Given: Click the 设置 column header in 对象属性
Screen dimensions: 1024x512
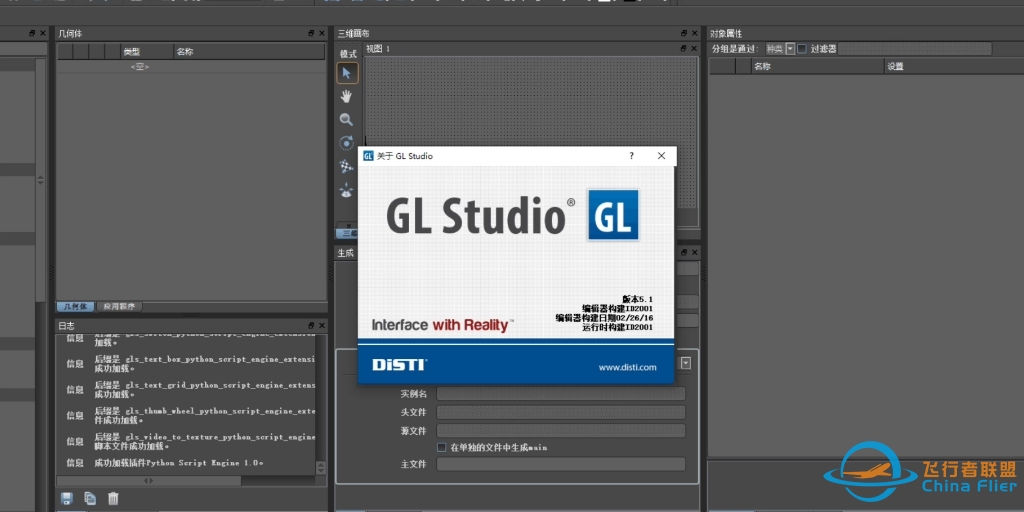Looking at the screenshot, I should (954, 66).
